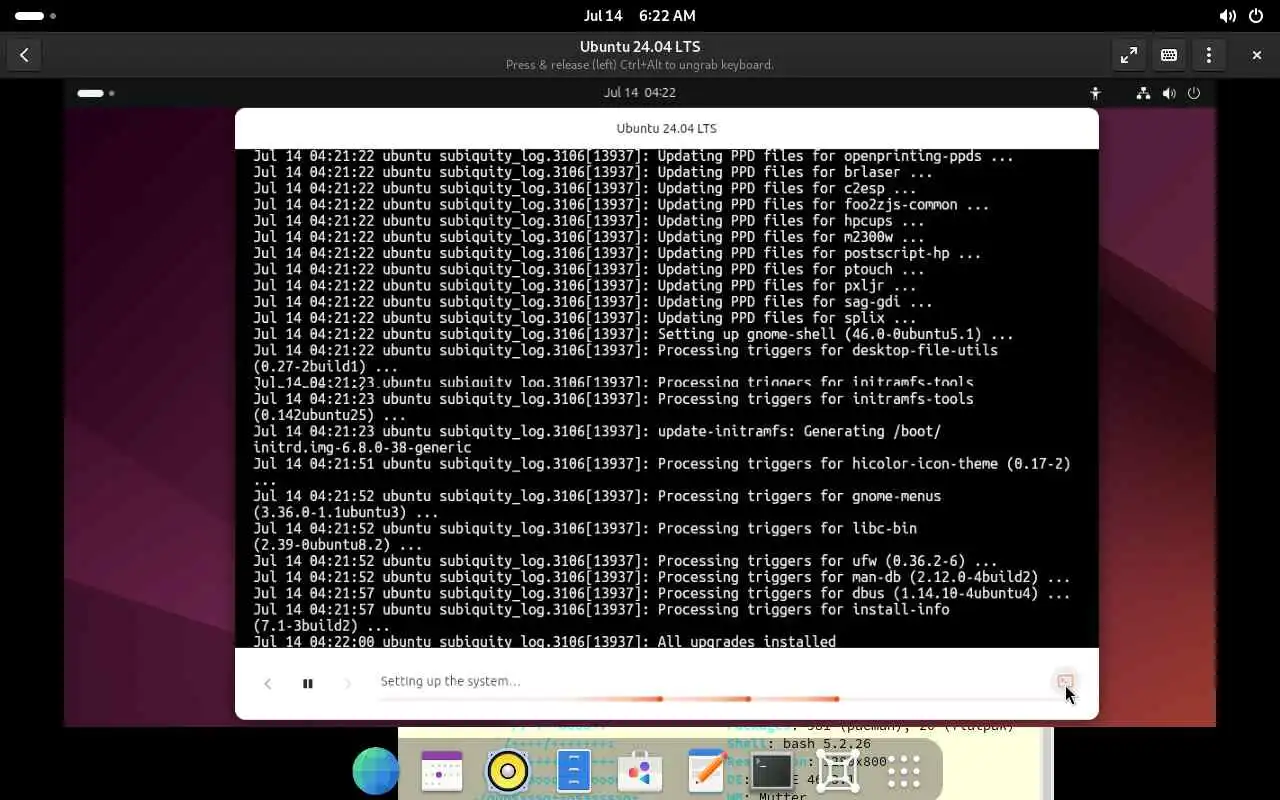Image resolution: width=1280 pixels, height=800 pixels.
Task: Open Text Editor from the dock
Action: (706, 771)
